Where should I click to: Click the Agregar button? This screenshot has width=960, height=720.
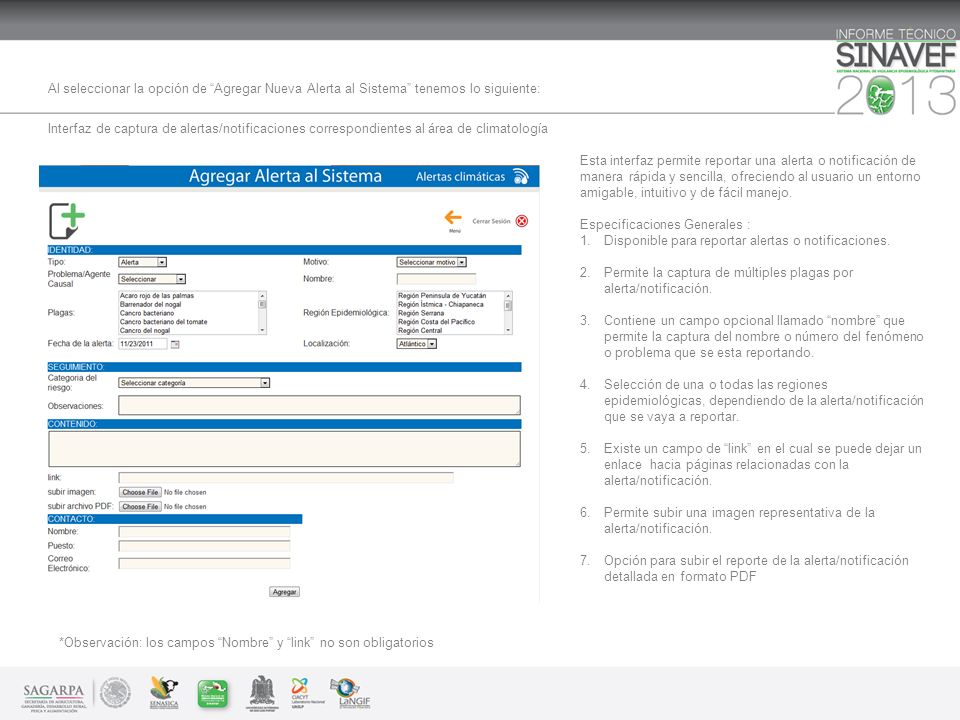(284, 591)
